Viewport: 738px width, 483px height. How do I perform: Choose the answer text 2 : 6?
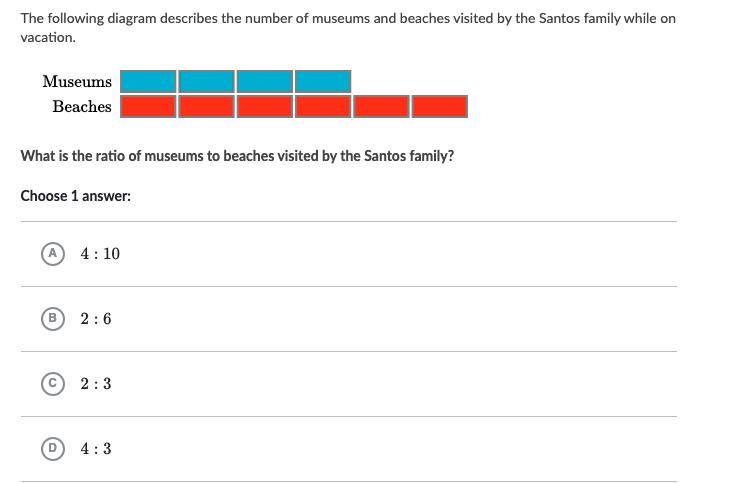click(x=96, y=319)
